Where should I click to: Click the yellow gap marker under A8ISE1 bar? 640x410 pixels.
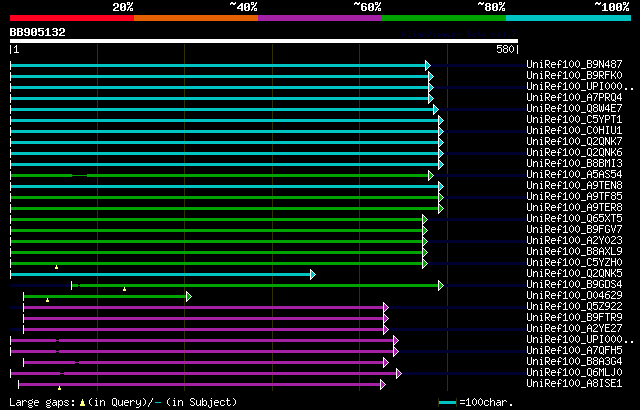tap(59, 388)
